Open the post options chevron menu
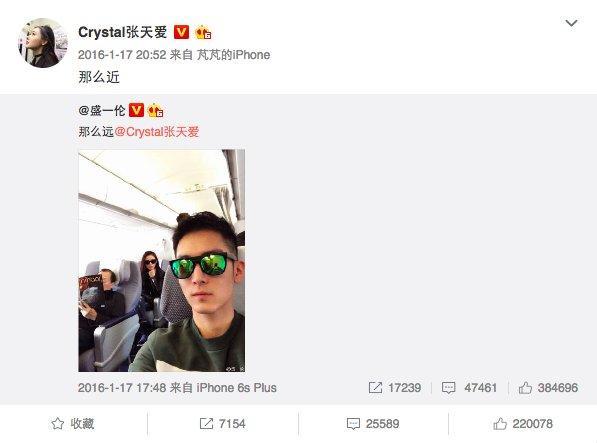The height and width of the screenshot is (443, 597). point(571,23)
